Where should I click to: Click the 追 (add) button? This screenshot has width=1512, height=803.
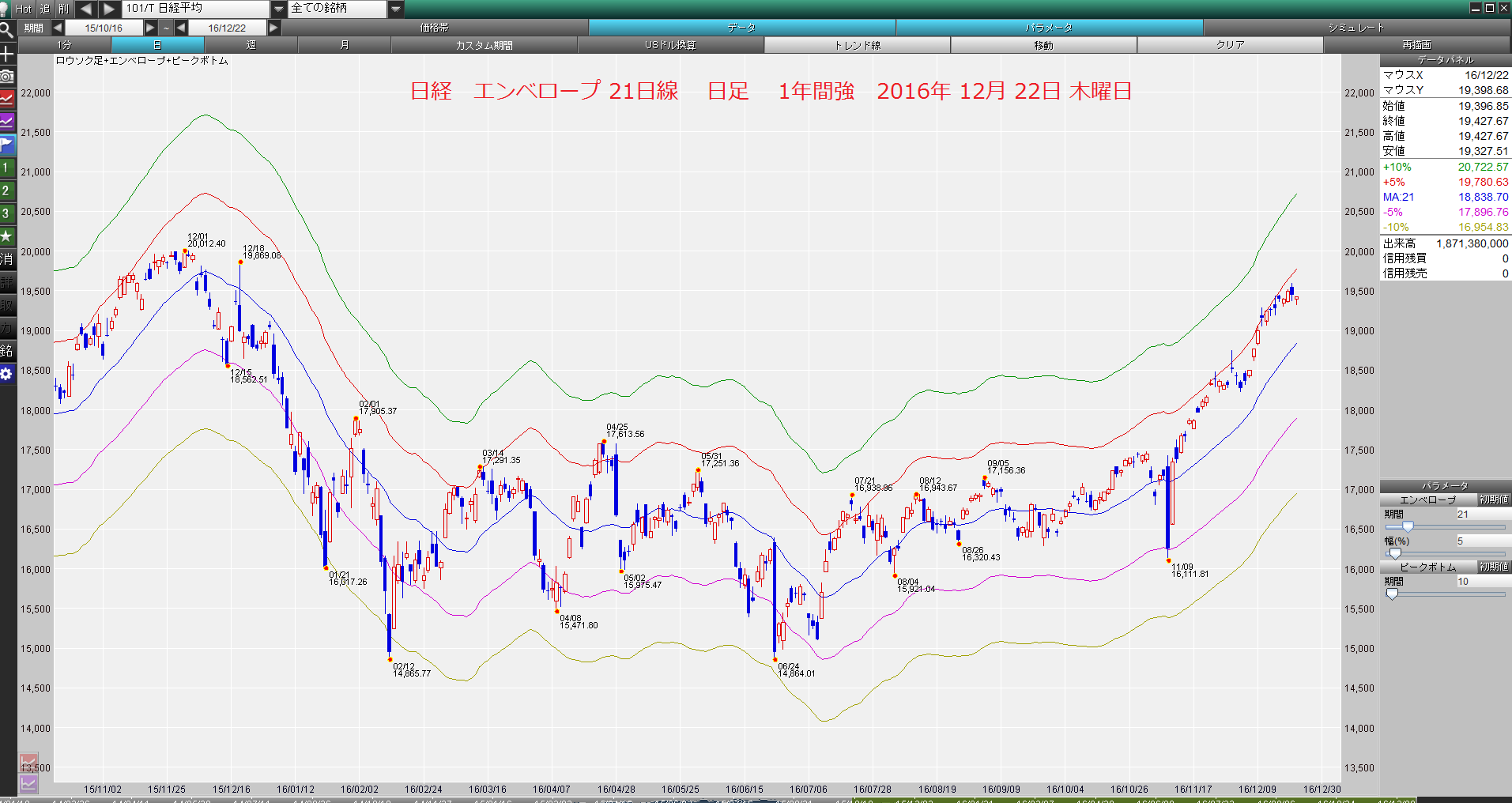click(x=44, y=9)
